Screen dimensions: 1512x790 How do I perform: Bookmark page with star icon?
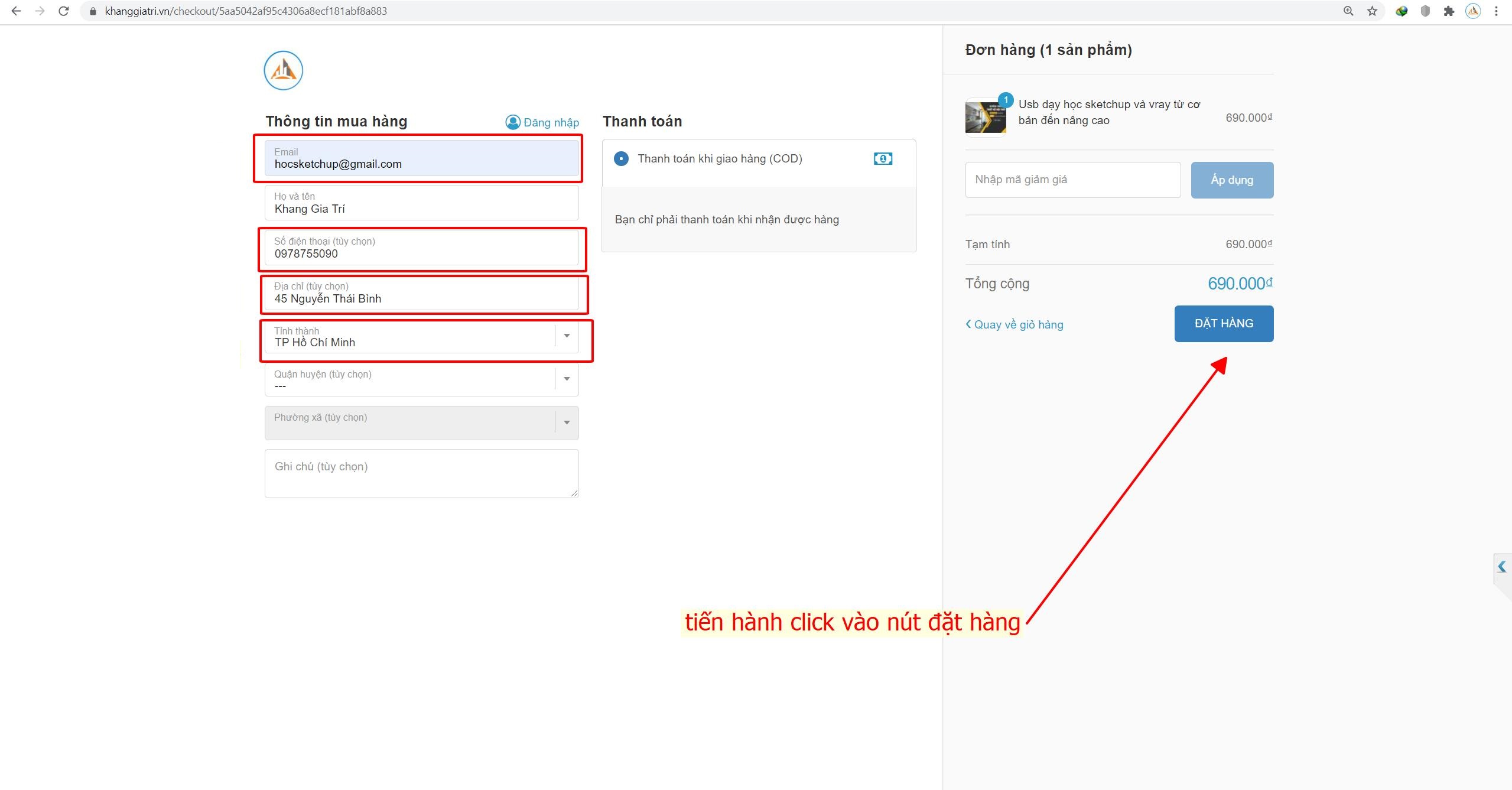[1372, 11]
